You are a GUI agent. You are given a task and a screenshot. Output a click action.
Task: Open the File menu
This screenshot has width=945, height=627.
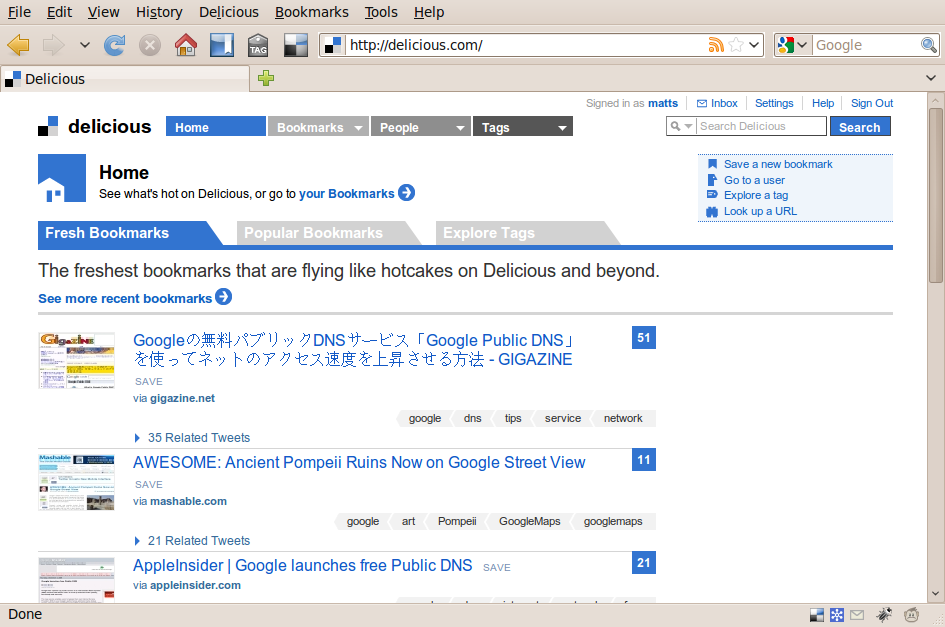pos(19,12)
